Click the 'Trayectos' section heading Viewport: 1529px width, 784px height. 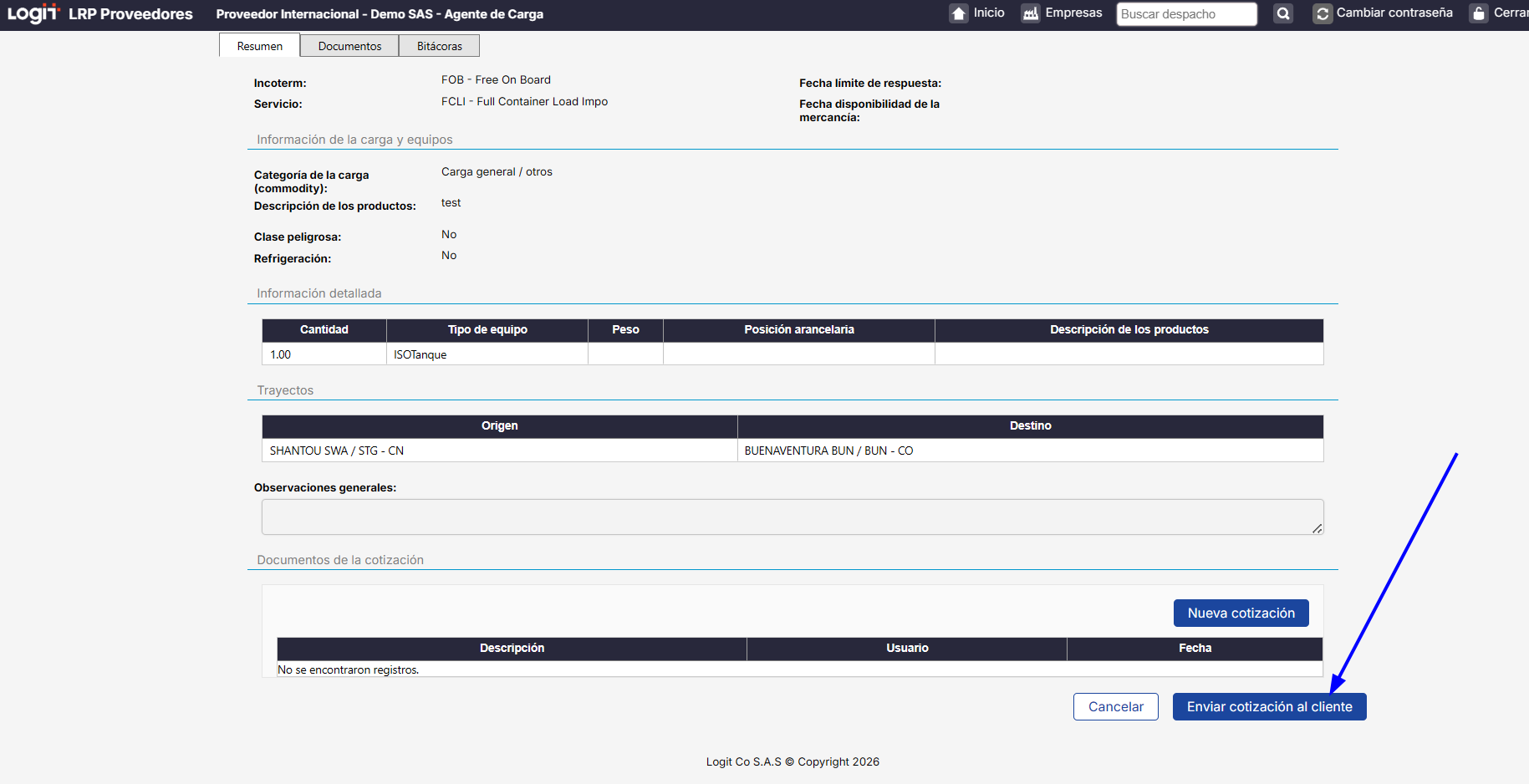[x=285, y=390]
